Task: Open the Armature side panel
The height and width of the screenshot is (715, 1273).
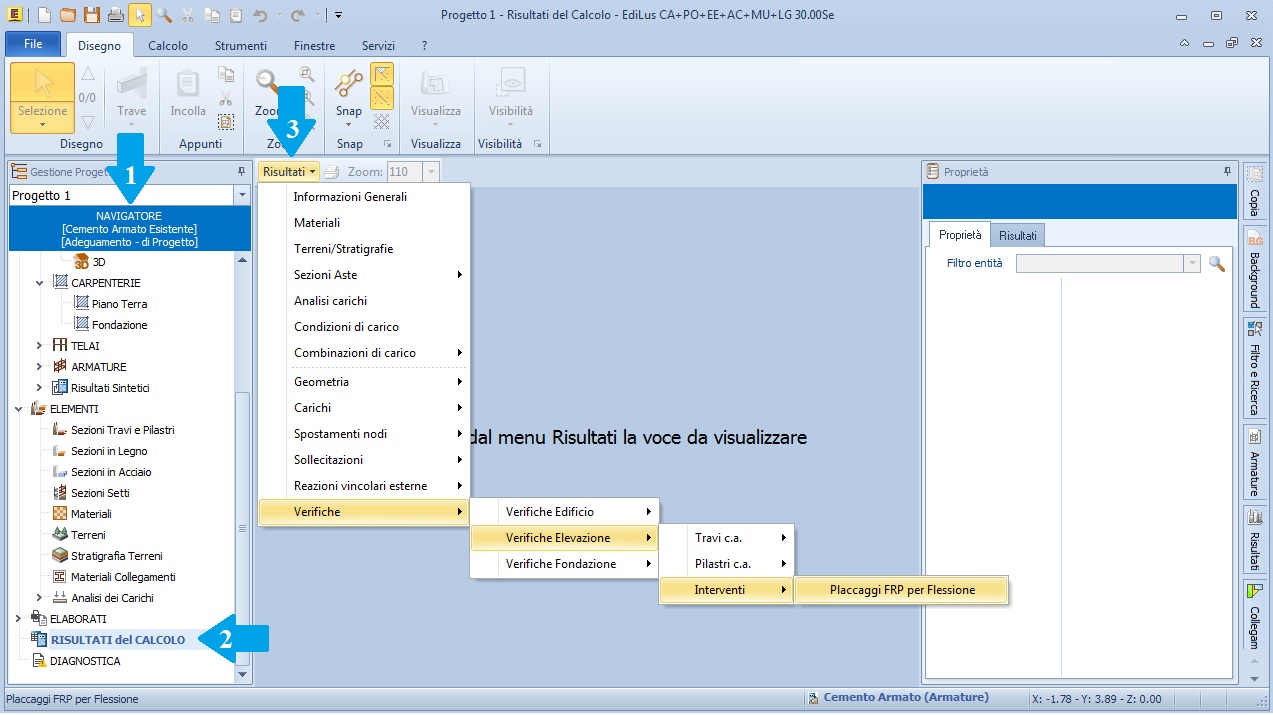Action: (1254, 462)
